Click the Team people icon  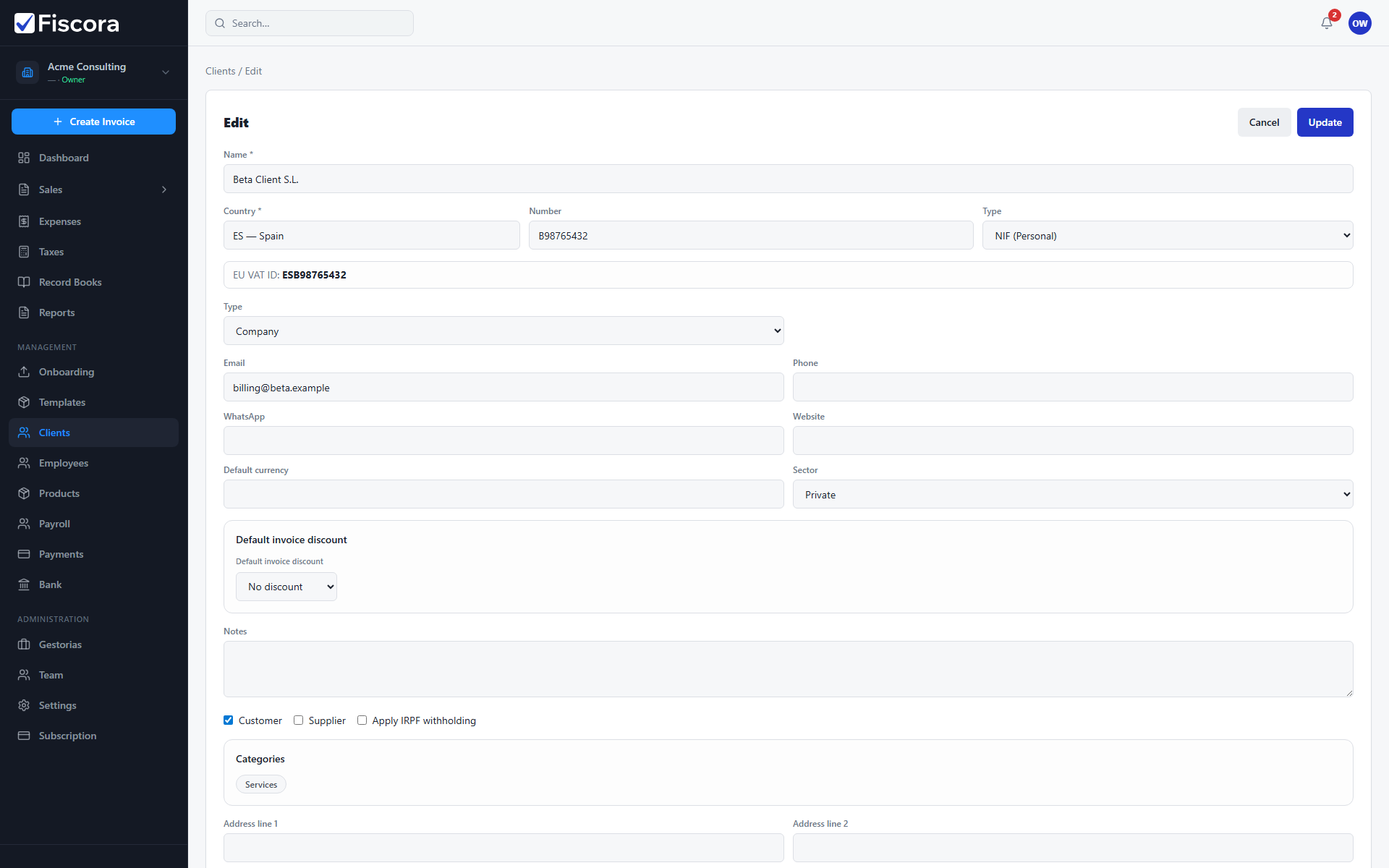tap(24, 675)
